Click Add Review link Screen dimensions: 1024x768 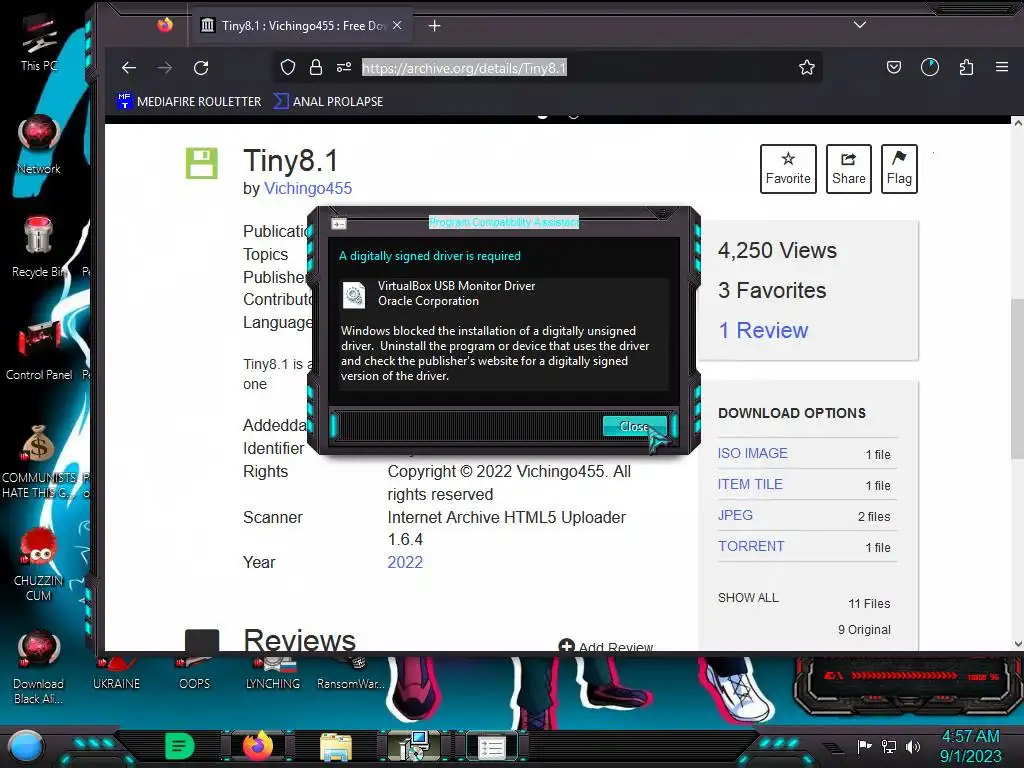pos(605,647)
